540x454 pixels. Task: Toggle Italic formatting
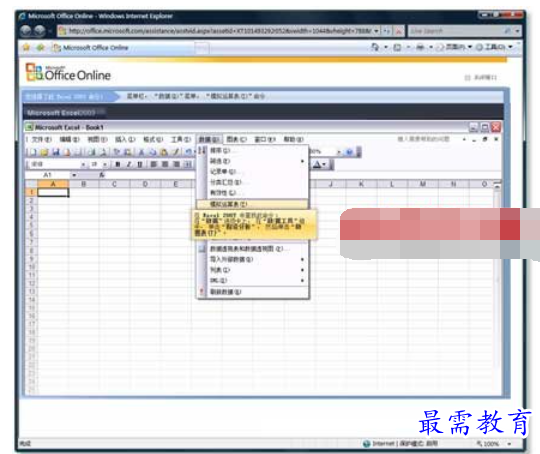(x=129, y=164)
